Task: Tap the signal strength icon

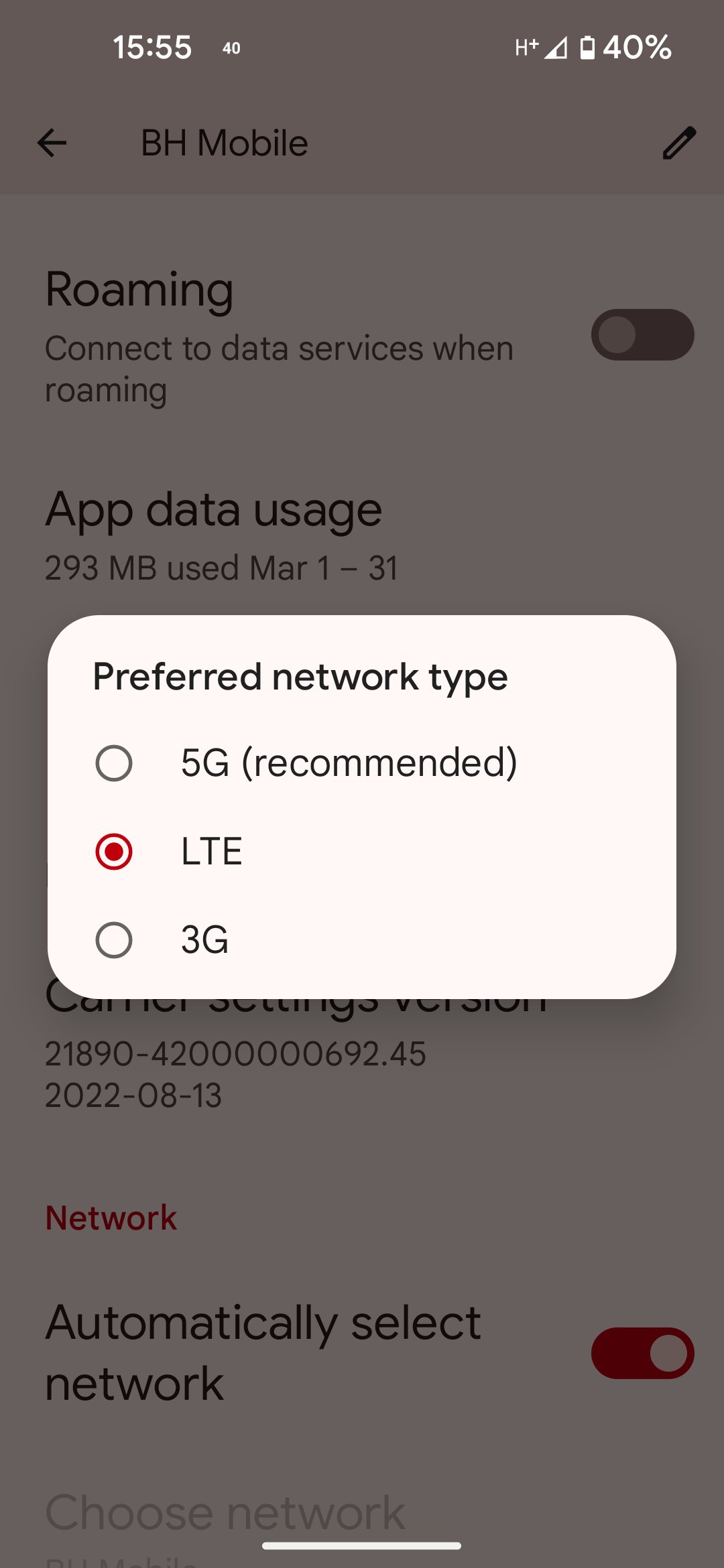Action: tap(556, 48)
